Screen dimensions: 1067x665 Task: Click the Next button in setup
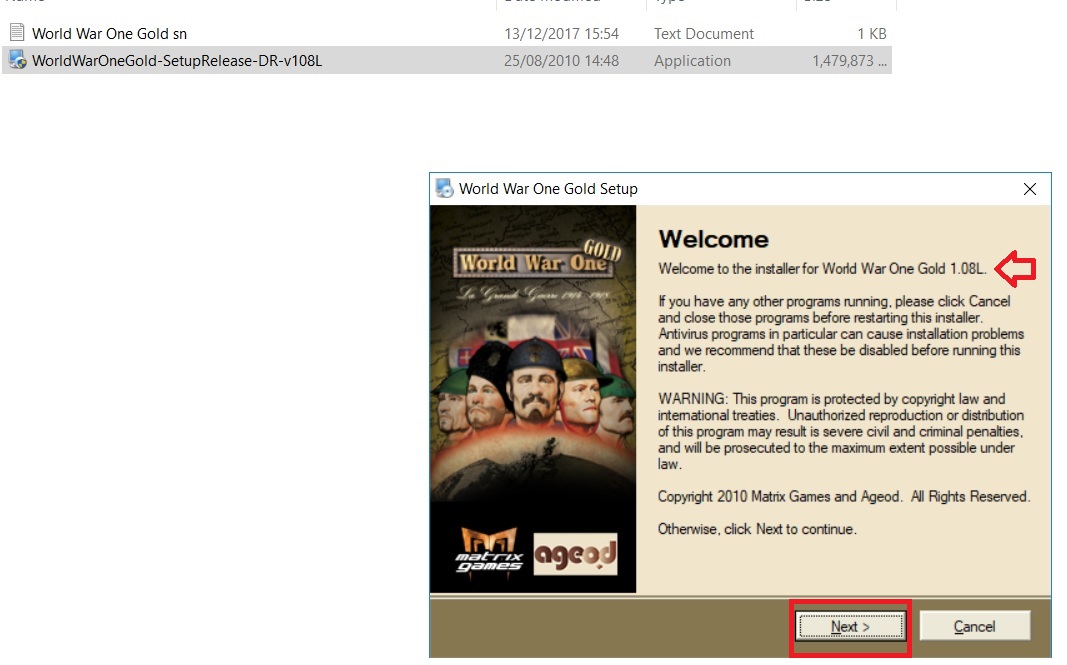tap(851, 626)
